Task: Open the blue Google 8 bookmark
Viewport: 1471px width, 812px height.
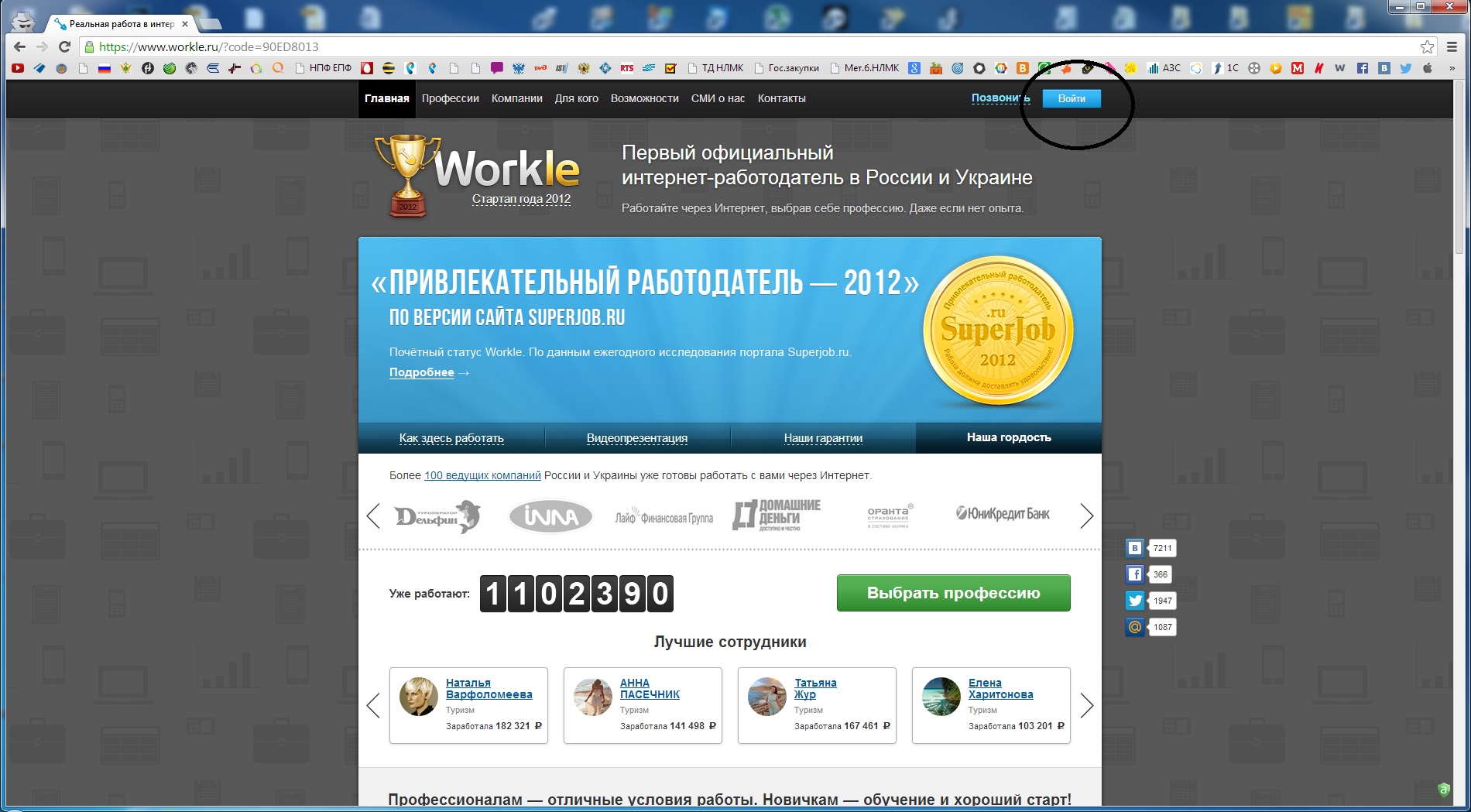Action: coord(914,68)
